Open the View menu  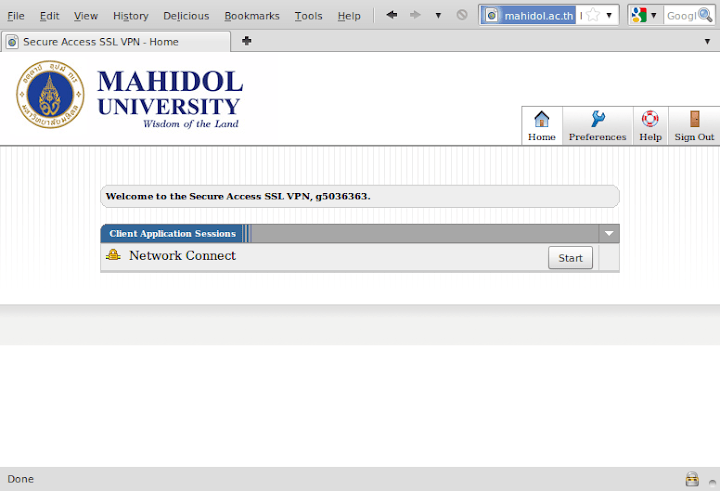tap(86, 16)
